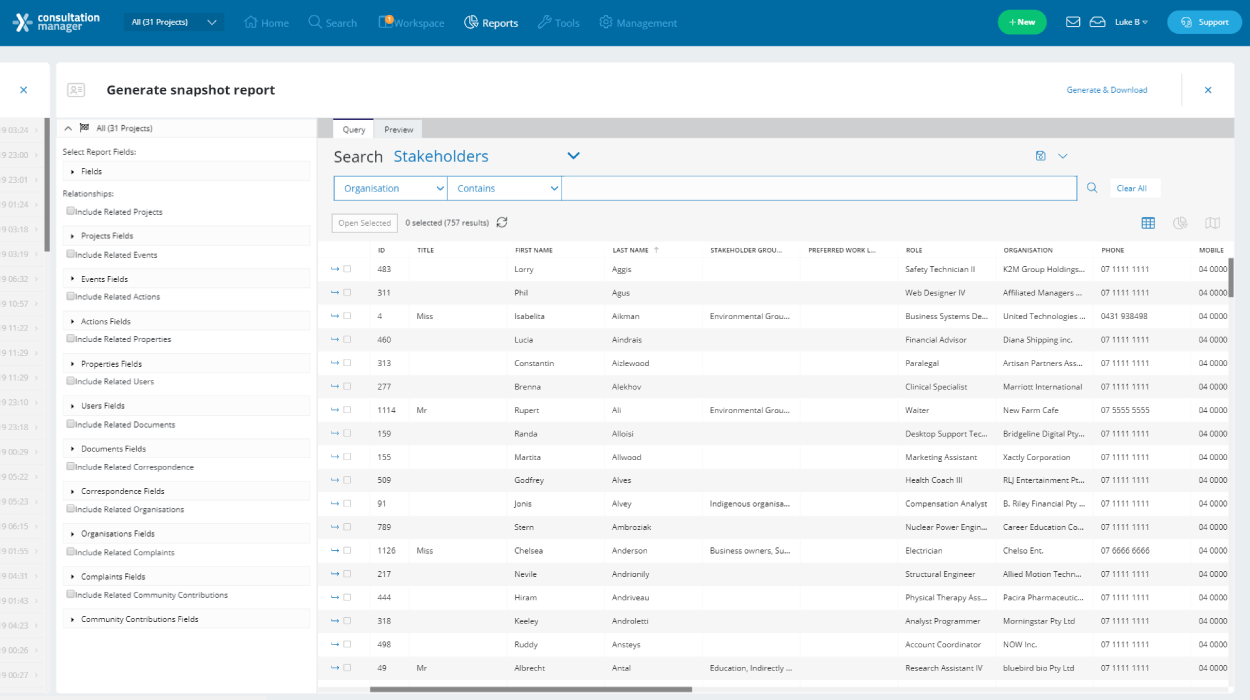Sort by Last Name column arrow
Viewport: 1250px width, 700px height.
pyautogui.click(x=657, y=250)
